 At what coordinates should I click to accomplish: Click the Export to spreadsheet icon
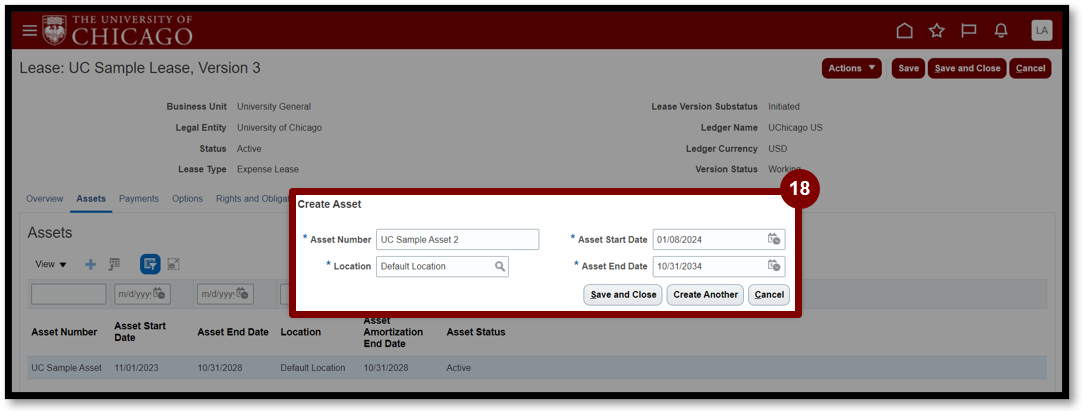(115, 263)
